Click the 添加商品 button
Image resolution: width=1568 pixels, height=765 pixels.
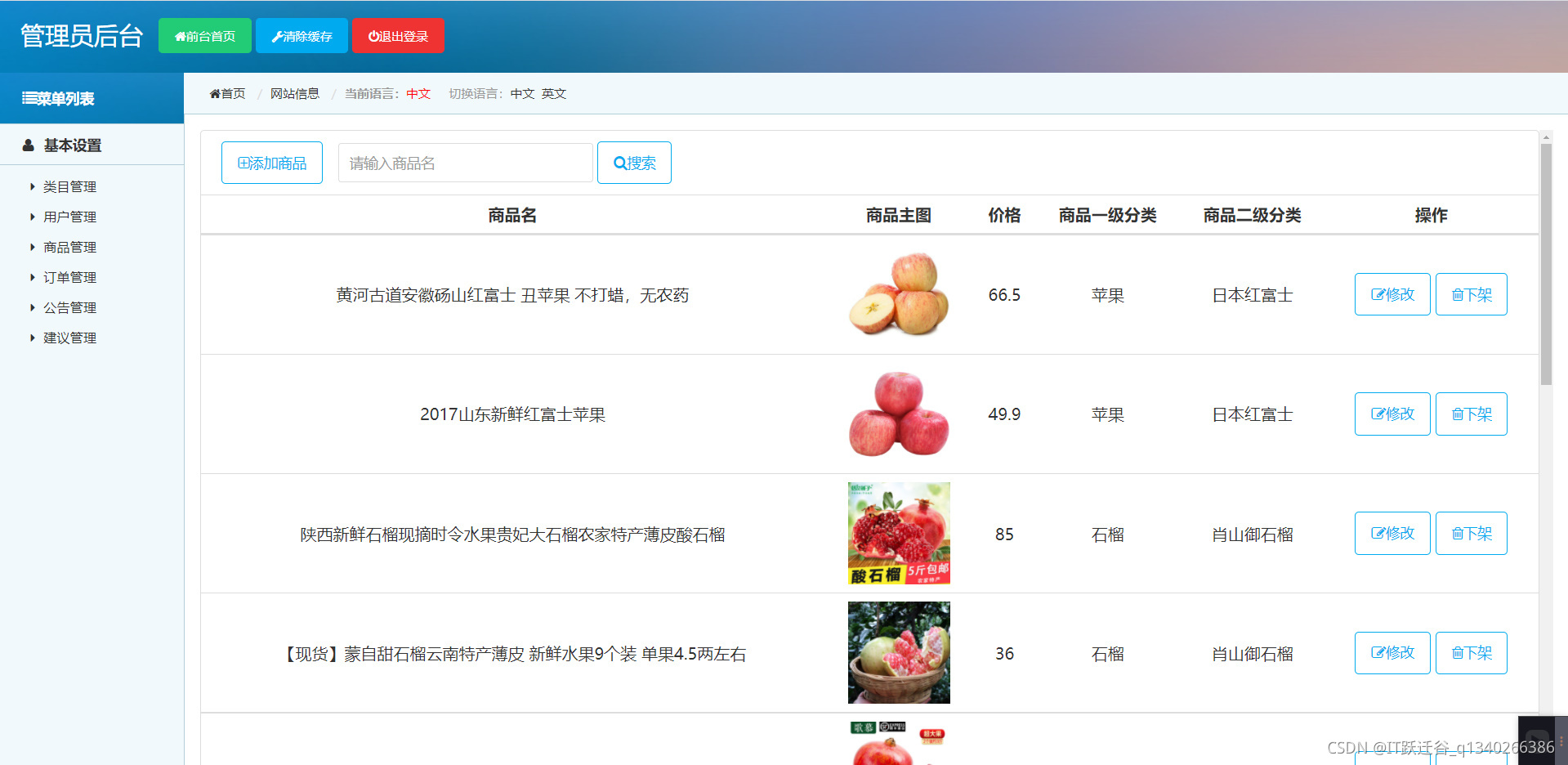pyautogui.click(x=272, y=163)
